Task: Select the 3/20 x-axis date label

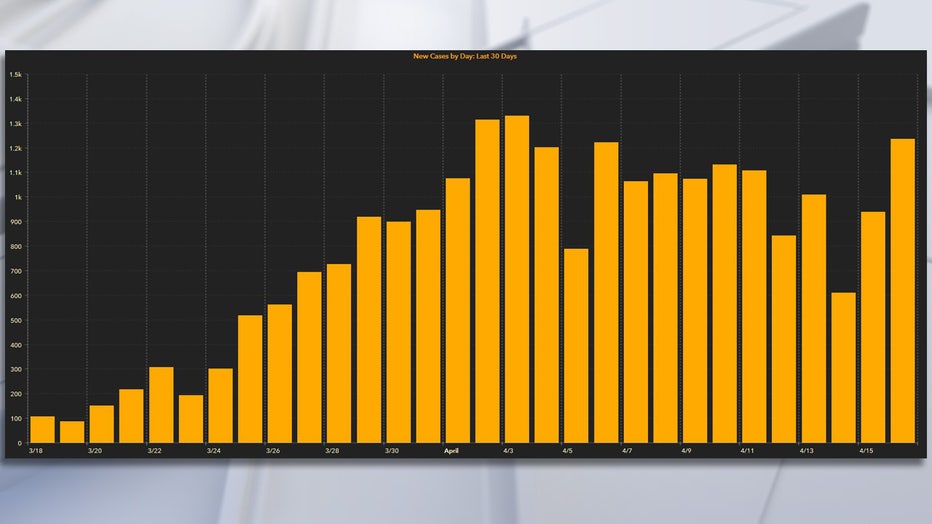Action: pyautogui.click(x=95, y=451)
